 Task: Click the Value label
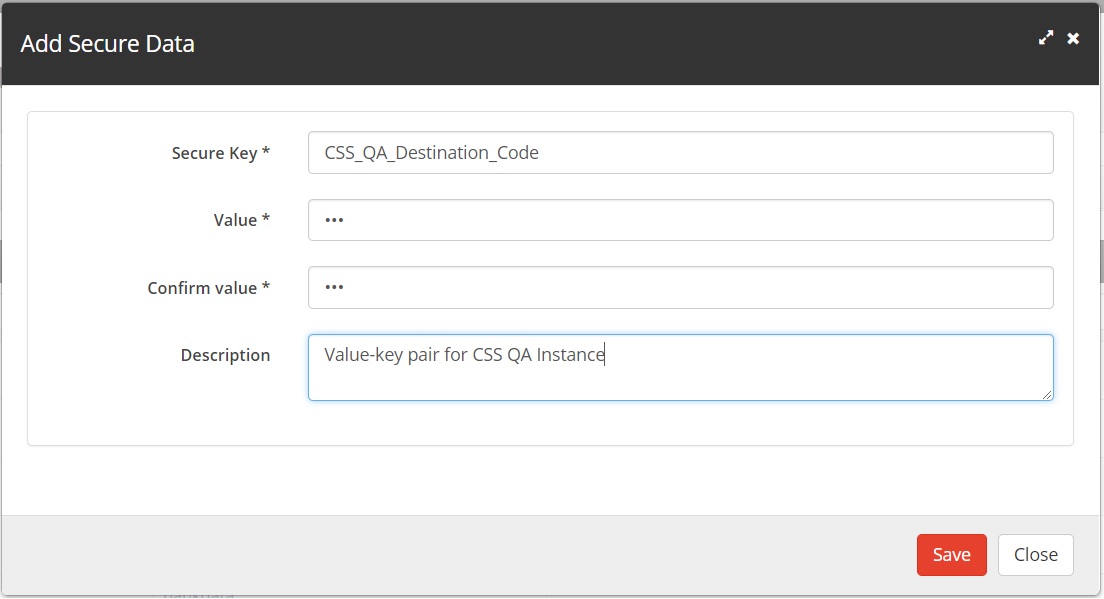point(242,220)
